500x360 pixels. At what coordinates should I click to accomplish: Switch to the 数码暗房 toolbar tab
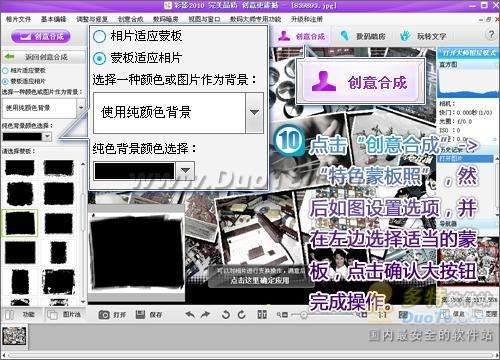pos(363,36)
